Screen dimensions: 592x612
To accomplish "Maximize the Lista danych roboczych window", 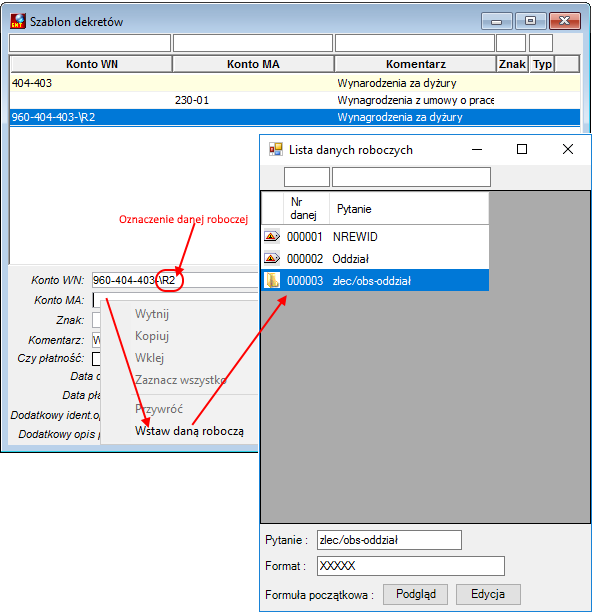I will 522,149.
